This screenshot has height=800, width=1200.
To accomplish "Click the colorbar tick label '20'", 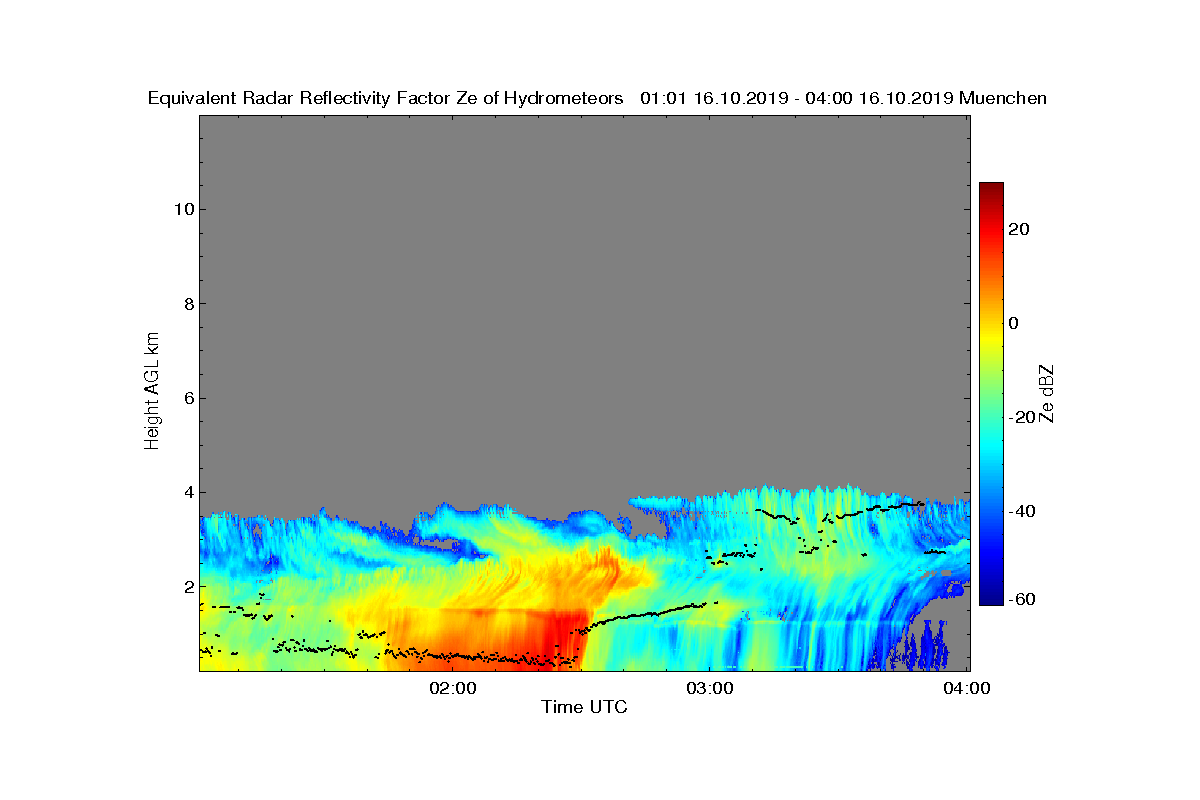I will [x=1020, y=229].
